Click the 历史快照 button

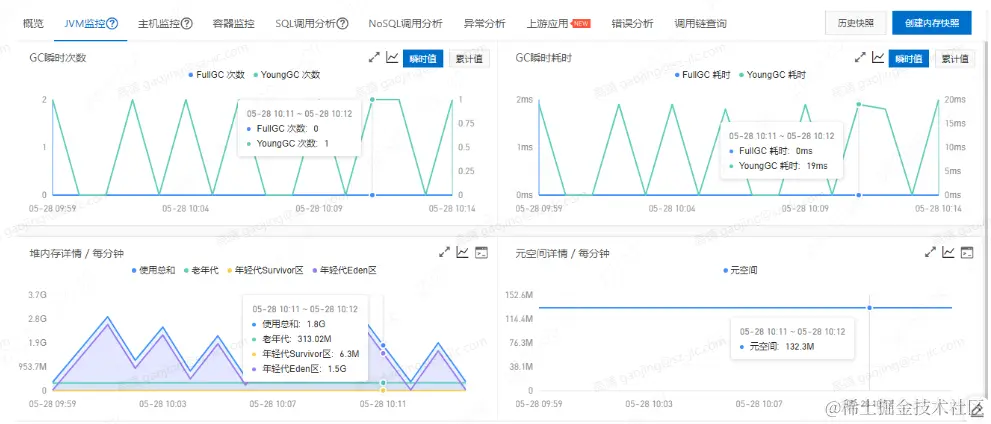click(856, 23)
